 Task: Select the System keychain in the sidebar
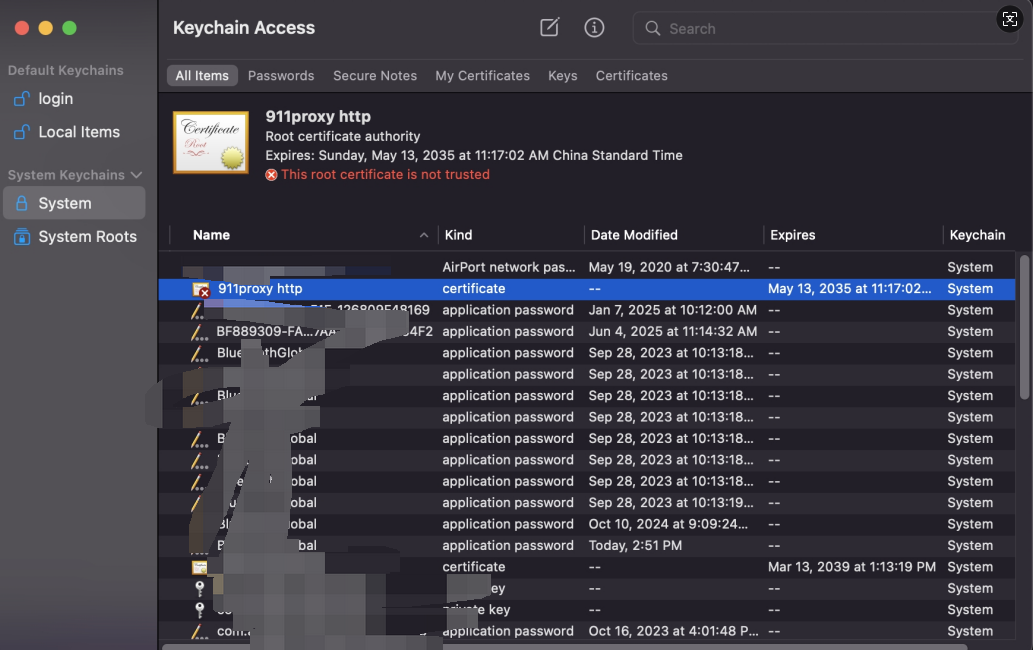(x=74, y=203)
